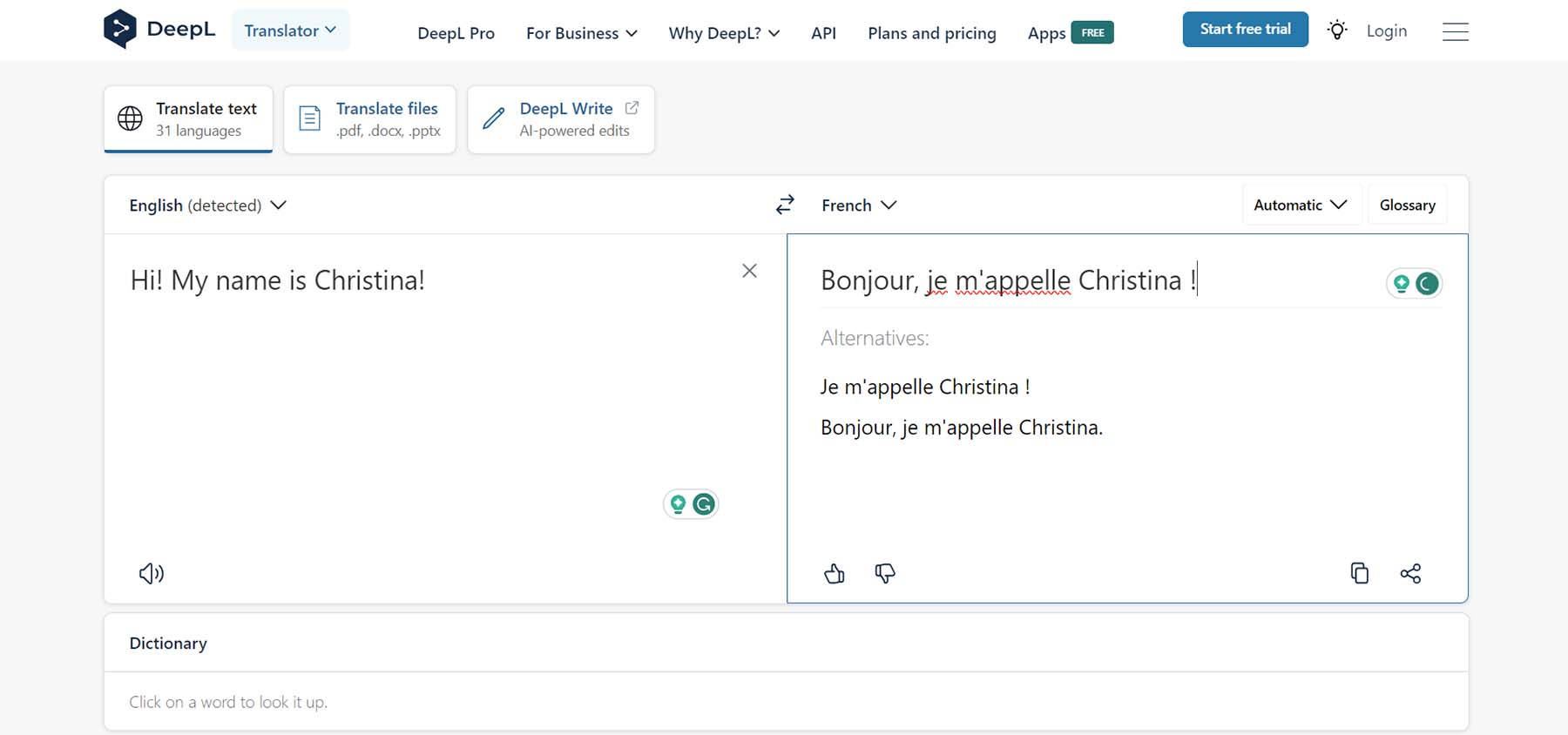Copy the French translation
The height and width of the screenshot is (735, 1568).
1359,573
